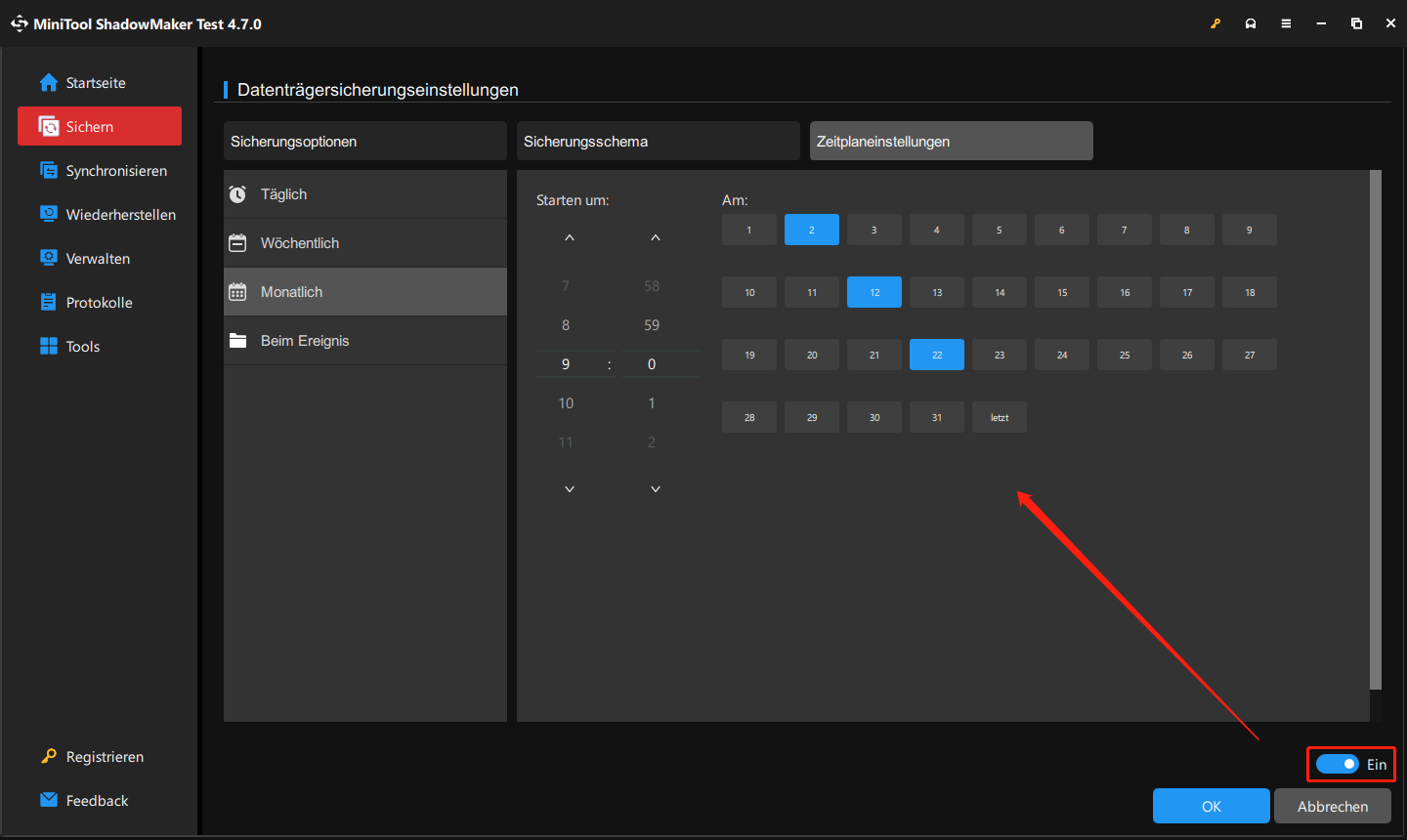
Task: Select day 9 of the month
Action: tap(1250, 230)
